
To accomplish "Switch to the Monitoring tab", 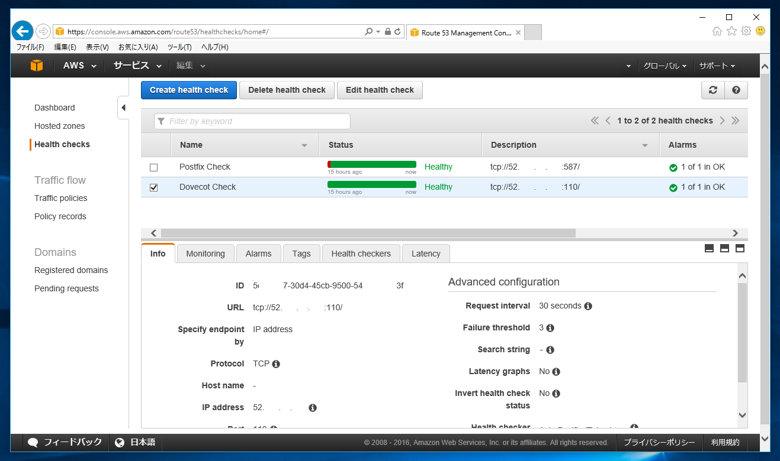I will (205, 254).
